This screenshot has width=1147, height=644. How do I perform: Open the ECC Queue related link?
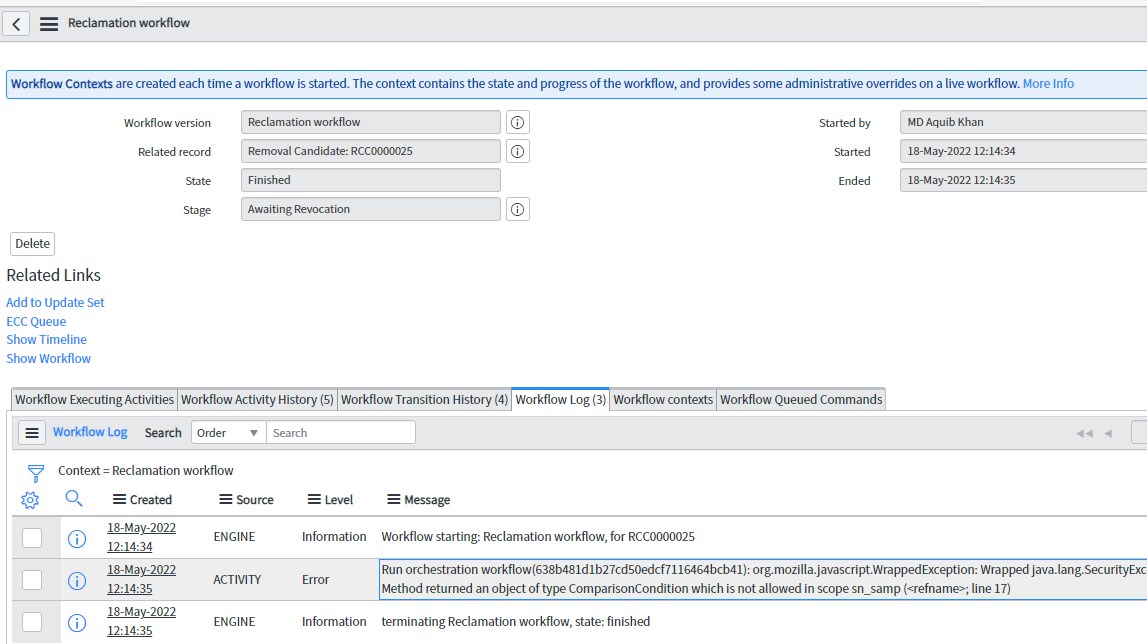tap(37, 321)
